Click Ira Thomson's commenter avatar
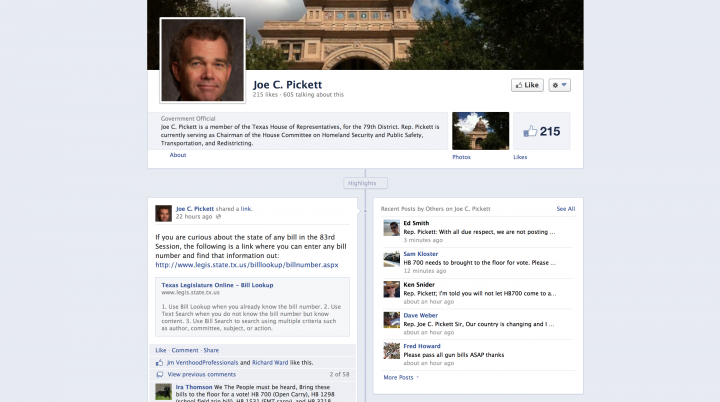This screenshot has height=402, width=720. tap(163, 392)
